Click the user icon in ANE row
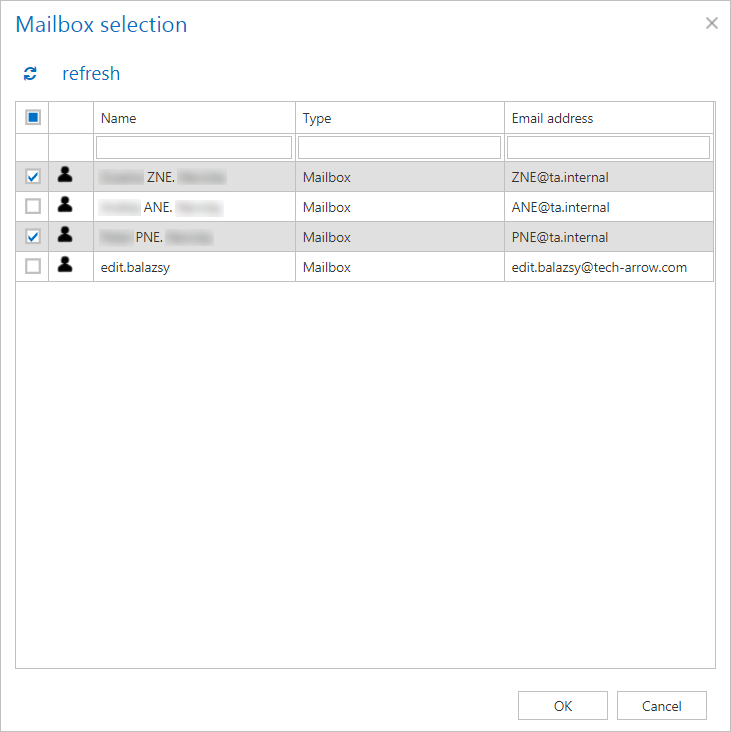The height and width of the screenshot is (732, 731). click(65, 206)
